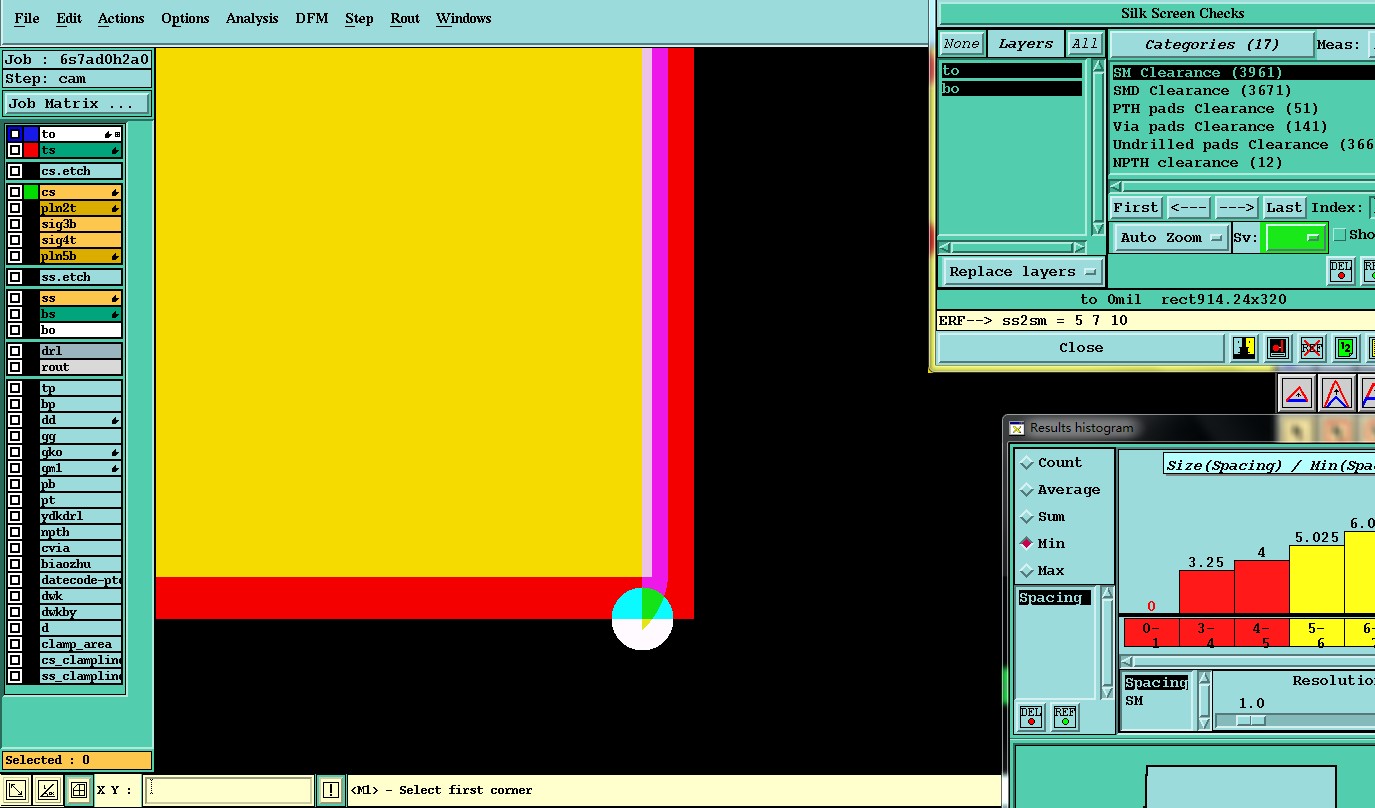Toggle the 'sig3b' layer display checkbox
The image size is (1375, 808).
[15, 224]
